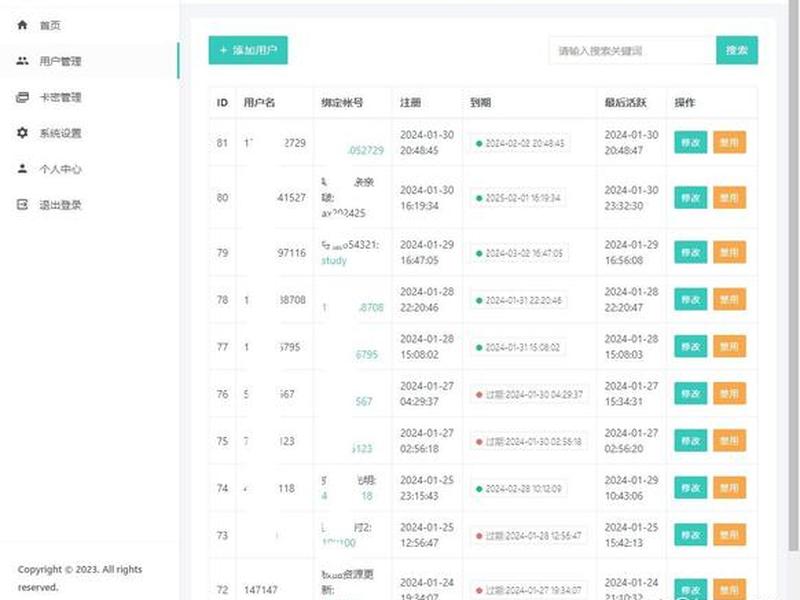Click the expiry tag 2024-02-28 10:12:09

tap(518, 489)
